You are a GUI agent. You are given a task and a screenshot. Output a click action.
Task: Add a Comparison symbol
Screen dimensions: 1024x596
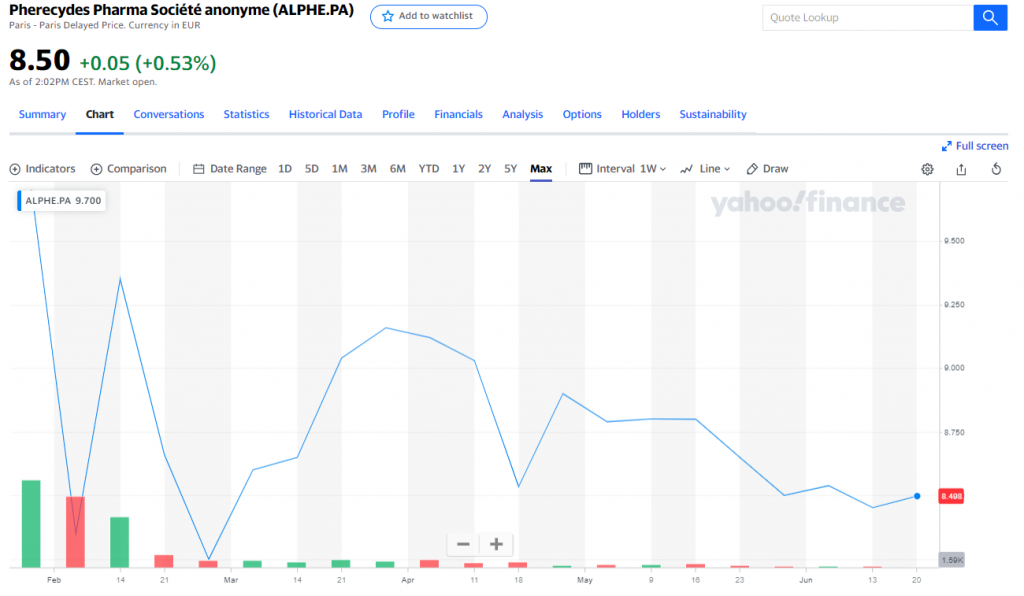[x=129, y=169]
